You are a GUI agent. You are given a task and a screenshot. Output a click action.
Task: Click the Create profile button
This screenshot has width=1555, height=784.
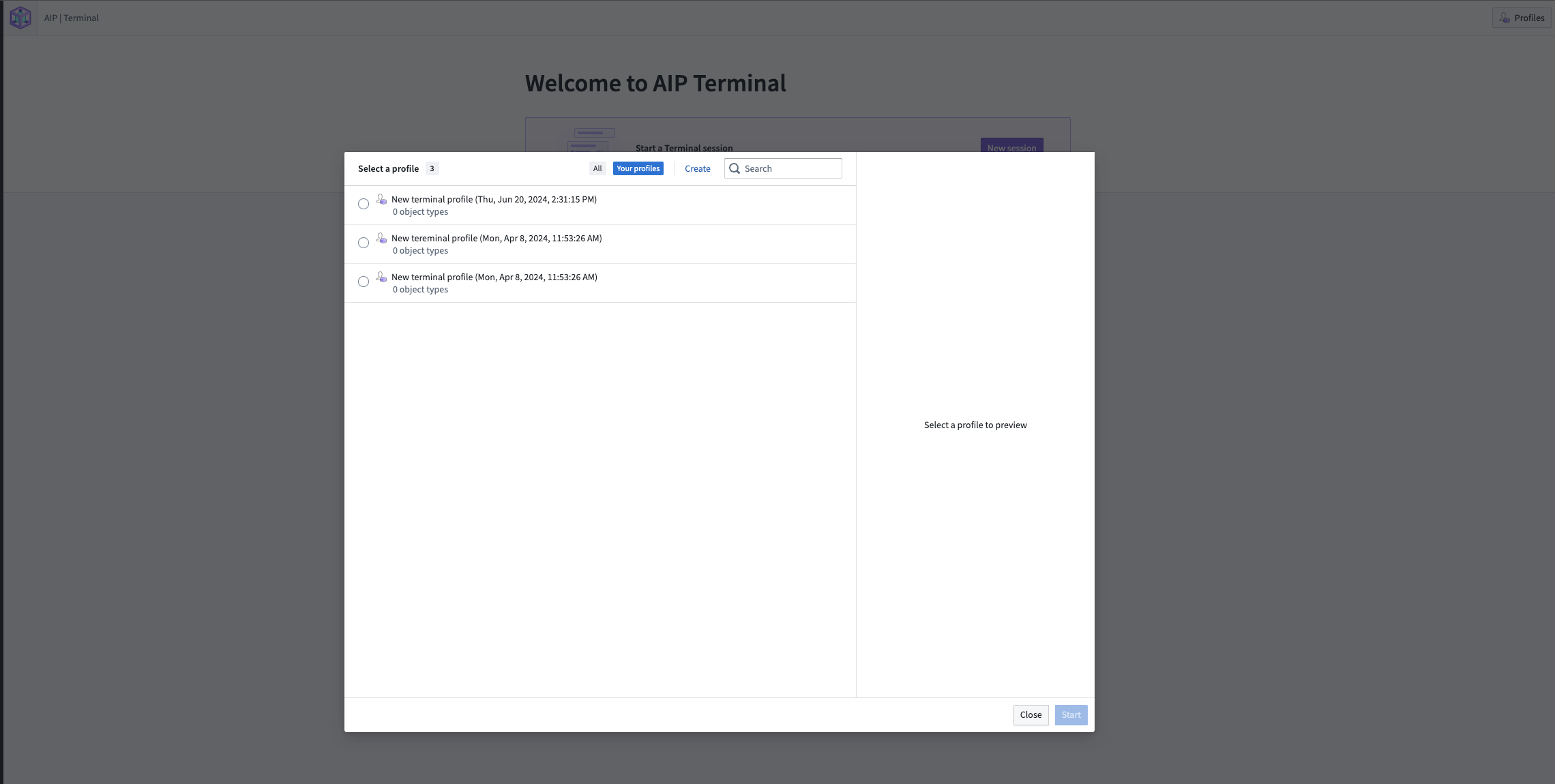pos(697,168)
